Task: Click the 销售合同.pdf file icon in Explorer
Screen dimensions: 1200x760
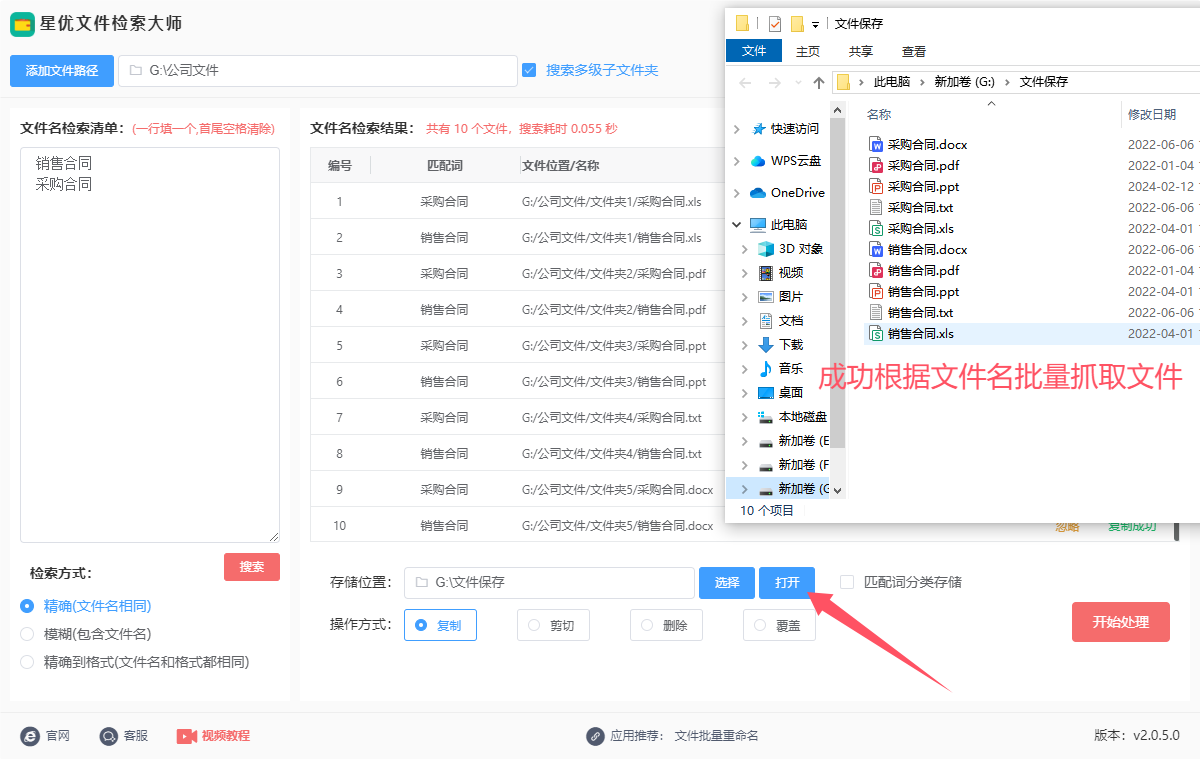Action: [x=877, y=271]
